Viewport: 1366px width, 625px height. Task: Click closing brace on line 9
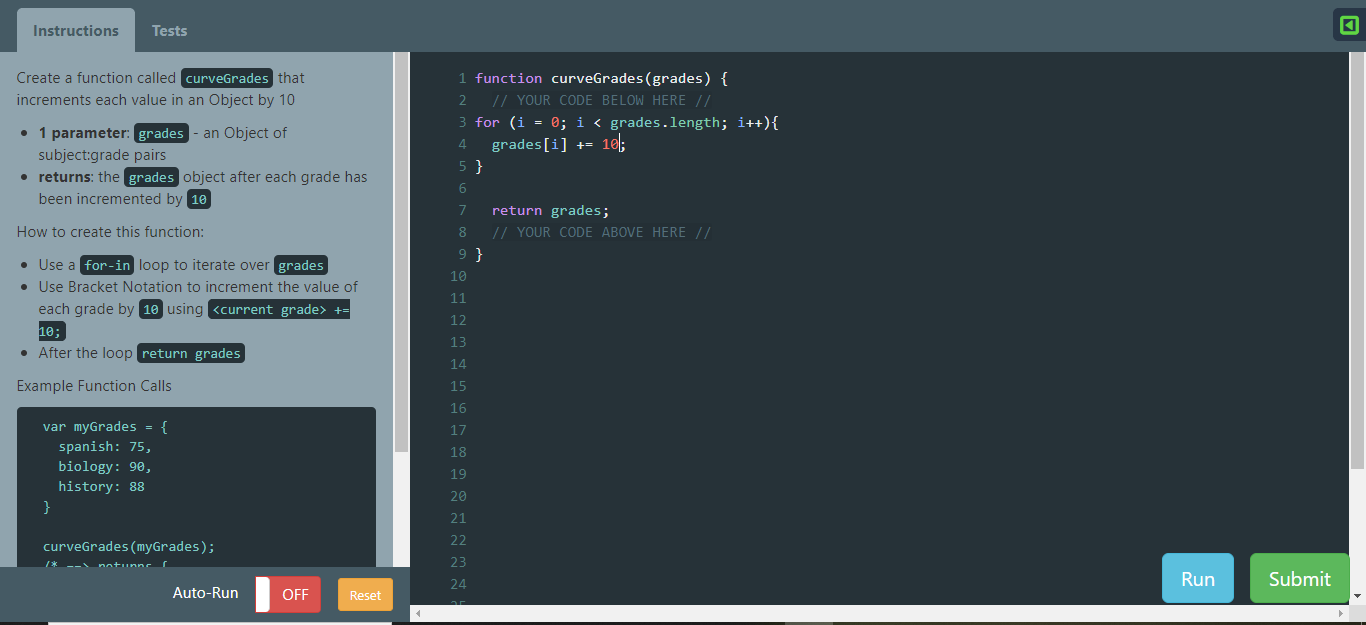[479, 254]
